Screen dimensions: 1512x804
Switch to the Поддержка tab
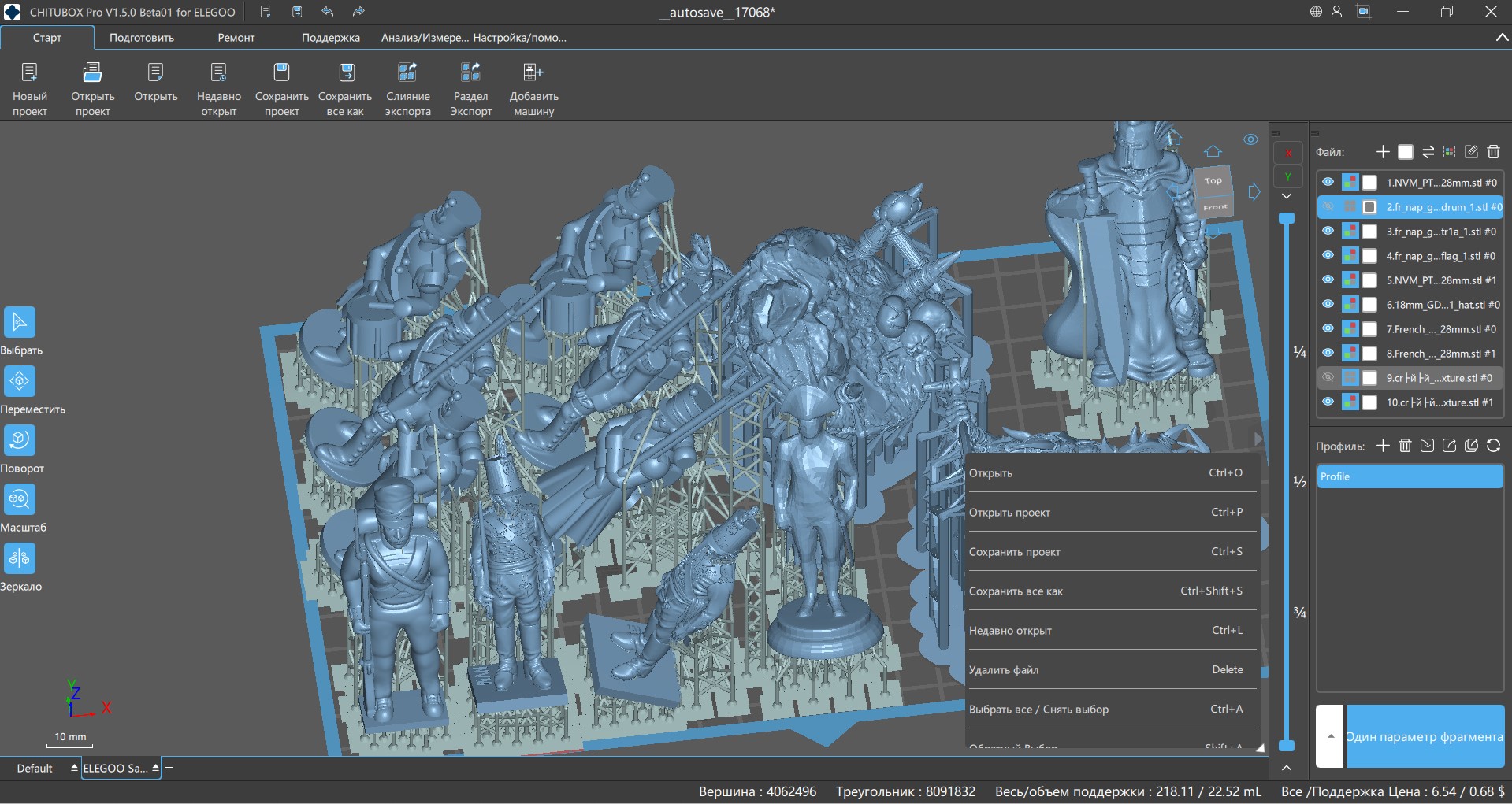pos(330,38)
